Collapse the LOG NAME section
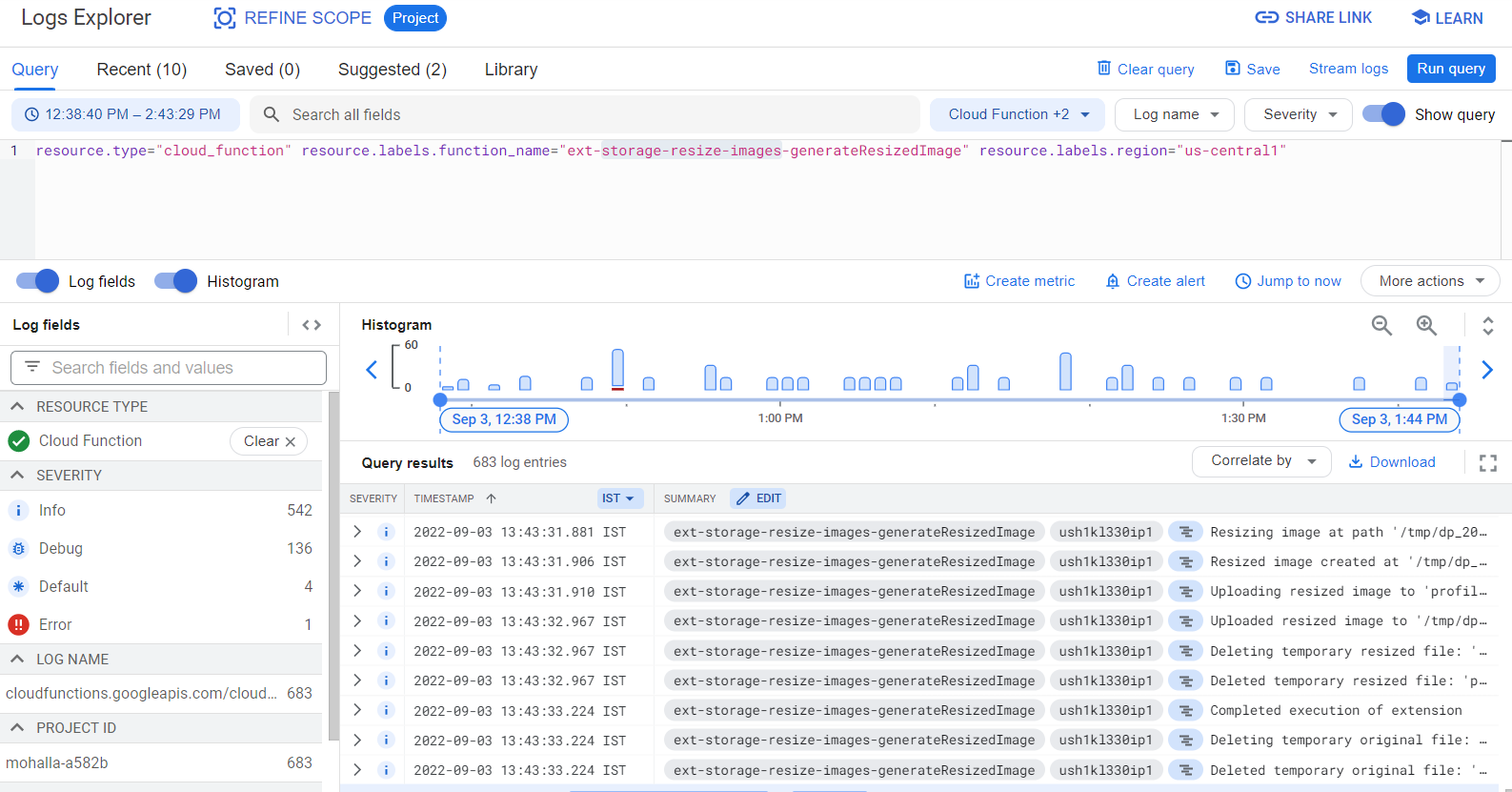This screenshot has height=792, width=1512. coord(17,660)
